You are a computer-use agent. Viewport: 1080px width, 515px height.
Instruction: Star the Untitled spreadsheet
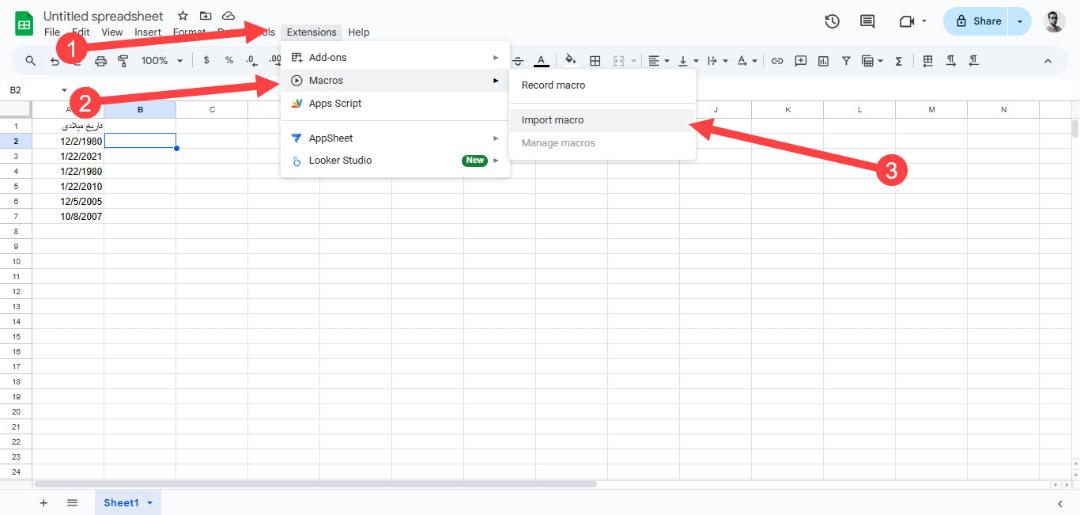pos(183,16)
